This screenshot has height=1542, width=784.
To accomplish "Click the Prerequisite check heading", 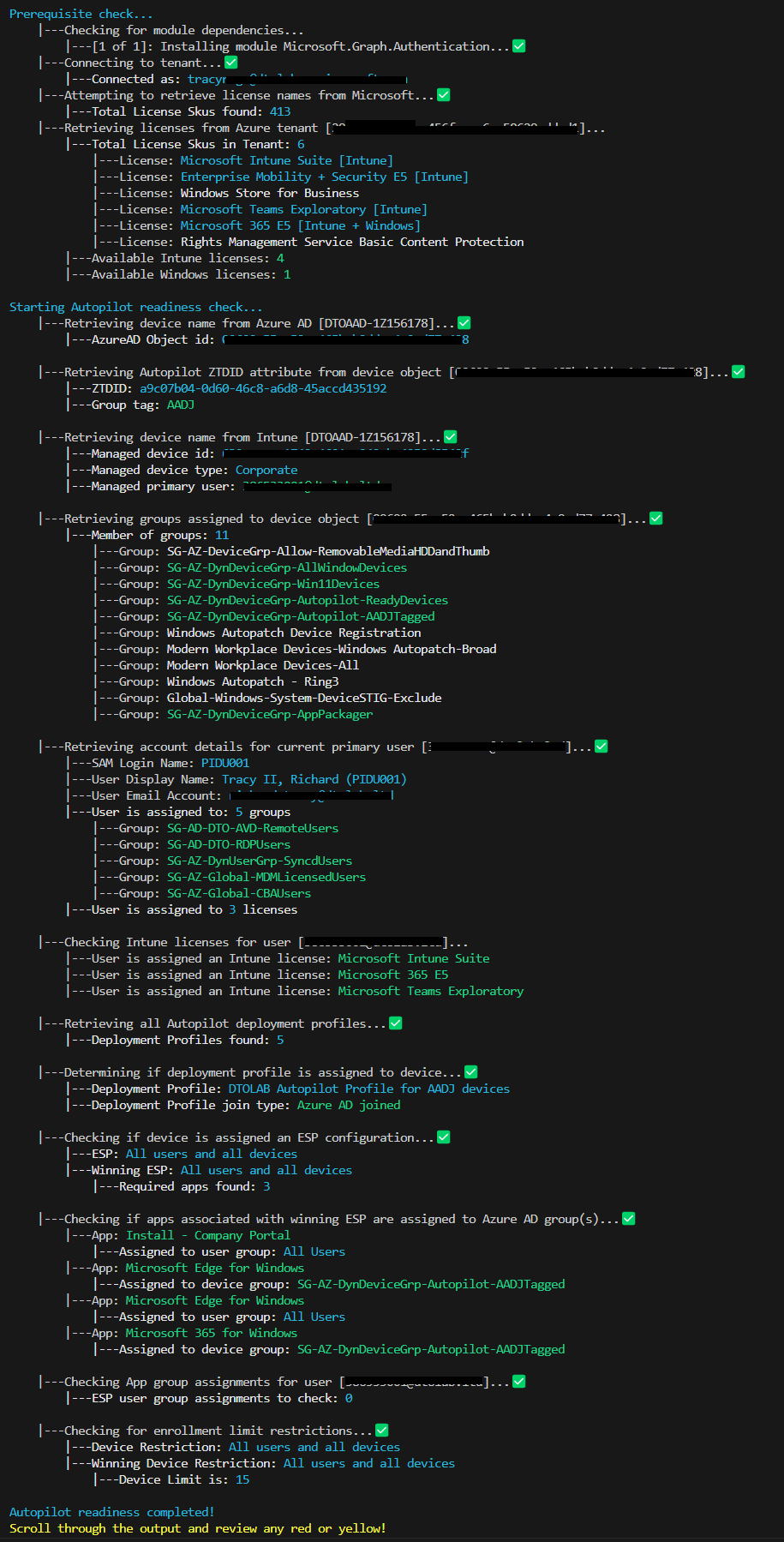I will click(81, 14).
